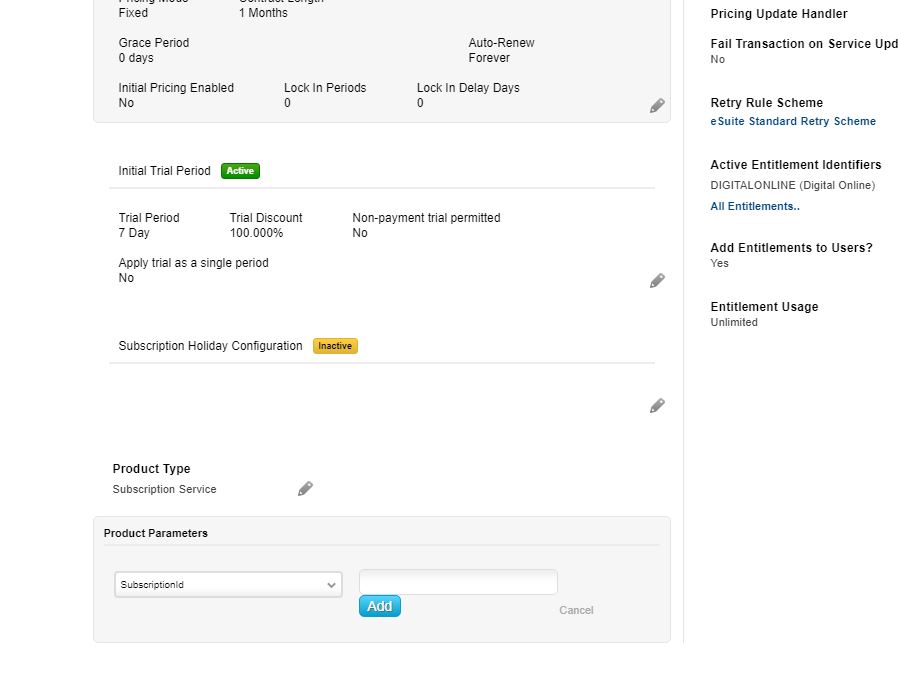Click the Subscription Holiday Configuration heading
This screenshot has width=898, height=697.
click(x=210, y=346)
